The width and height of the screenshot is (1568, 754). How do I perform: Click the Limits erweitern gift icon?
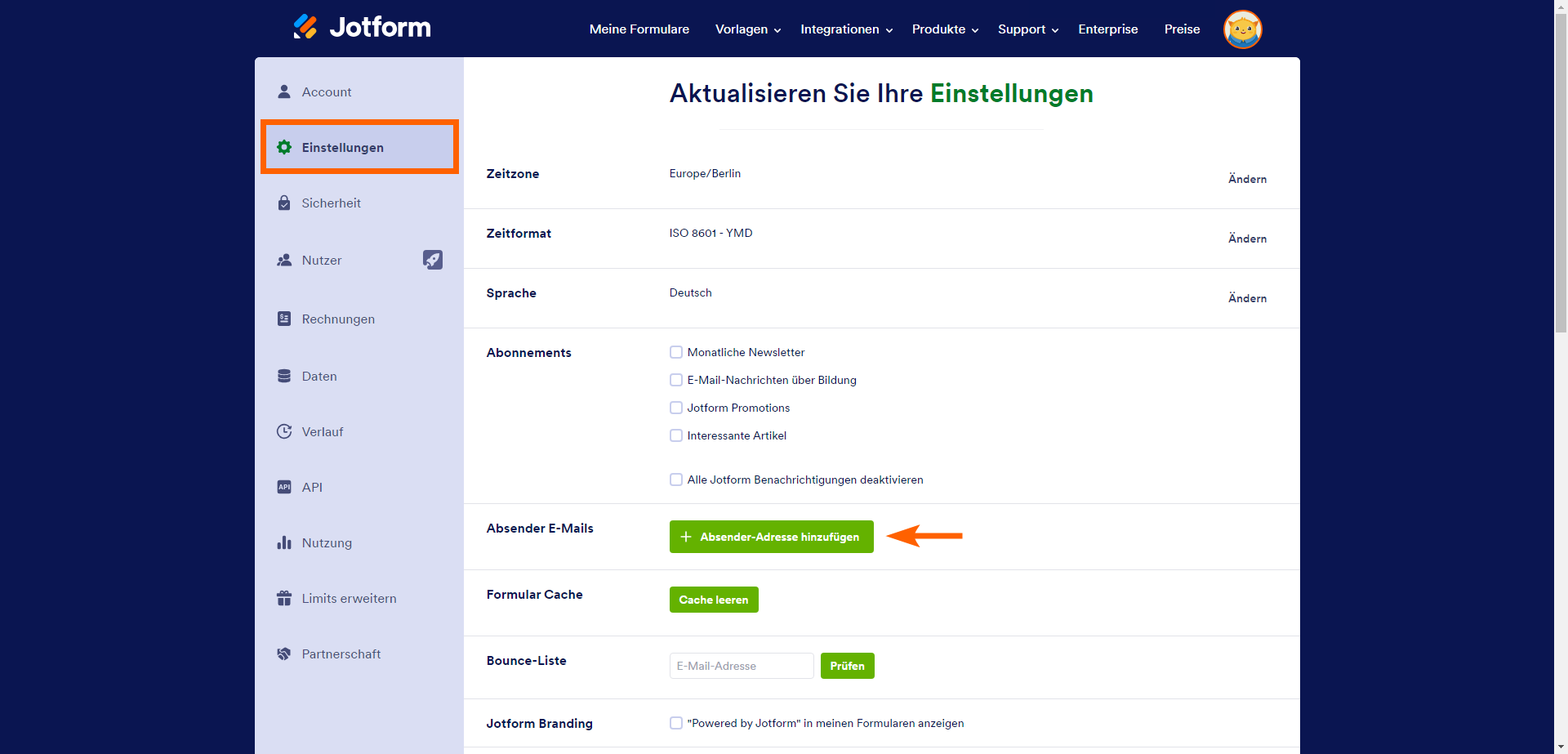[x=284, y=598]
